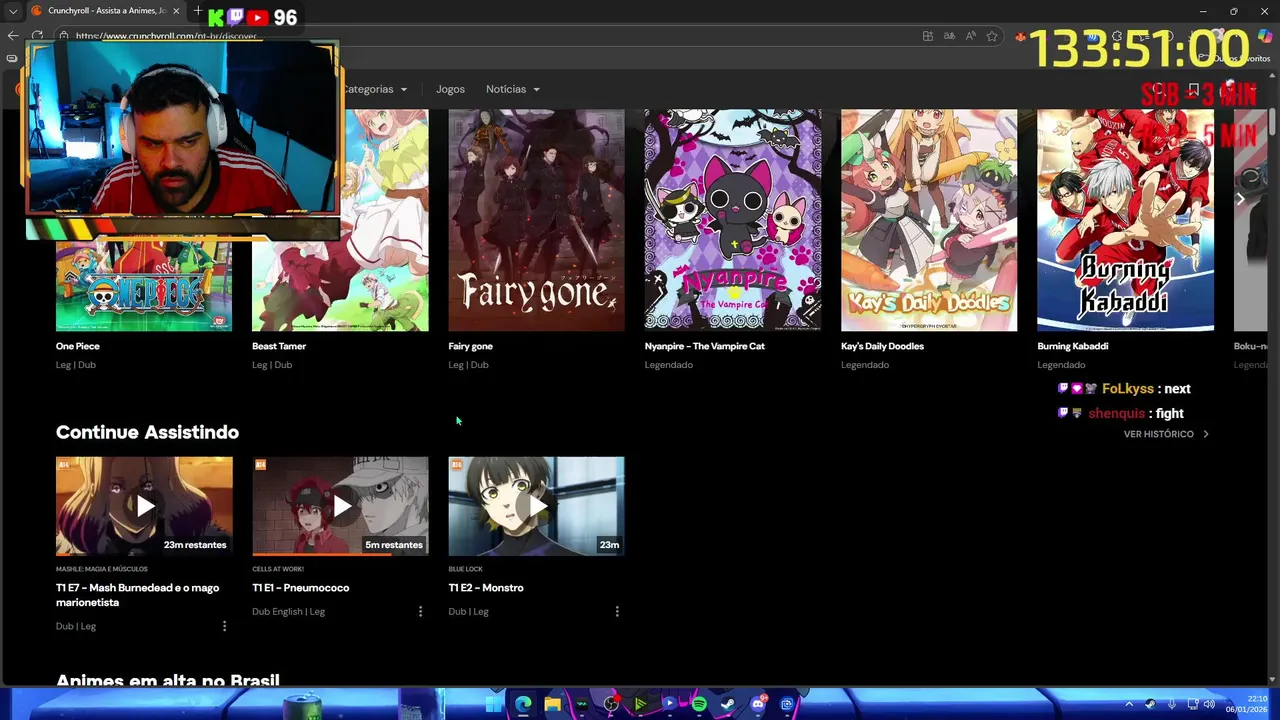The width and height of the screenshot is (1280, 720).
Task: Click the Fairy gone title link
Action: [470, 346]
